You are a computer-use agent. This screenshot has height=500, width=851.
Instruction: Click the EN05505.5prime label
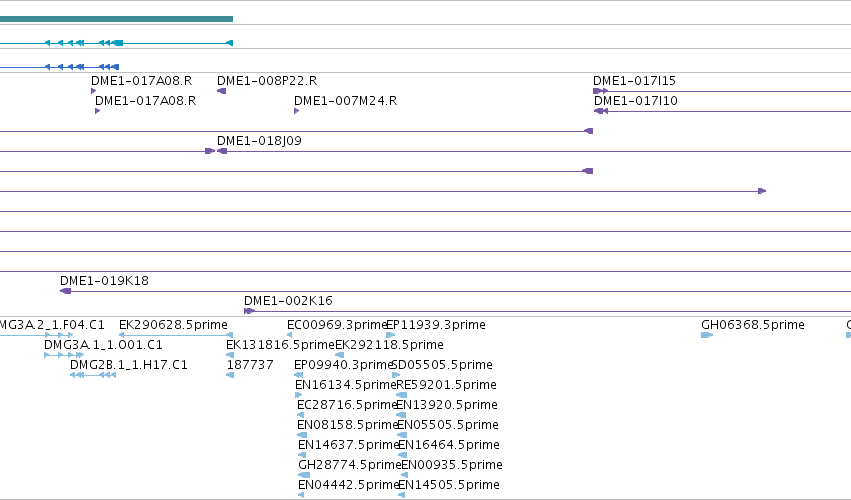pos(448,426)
